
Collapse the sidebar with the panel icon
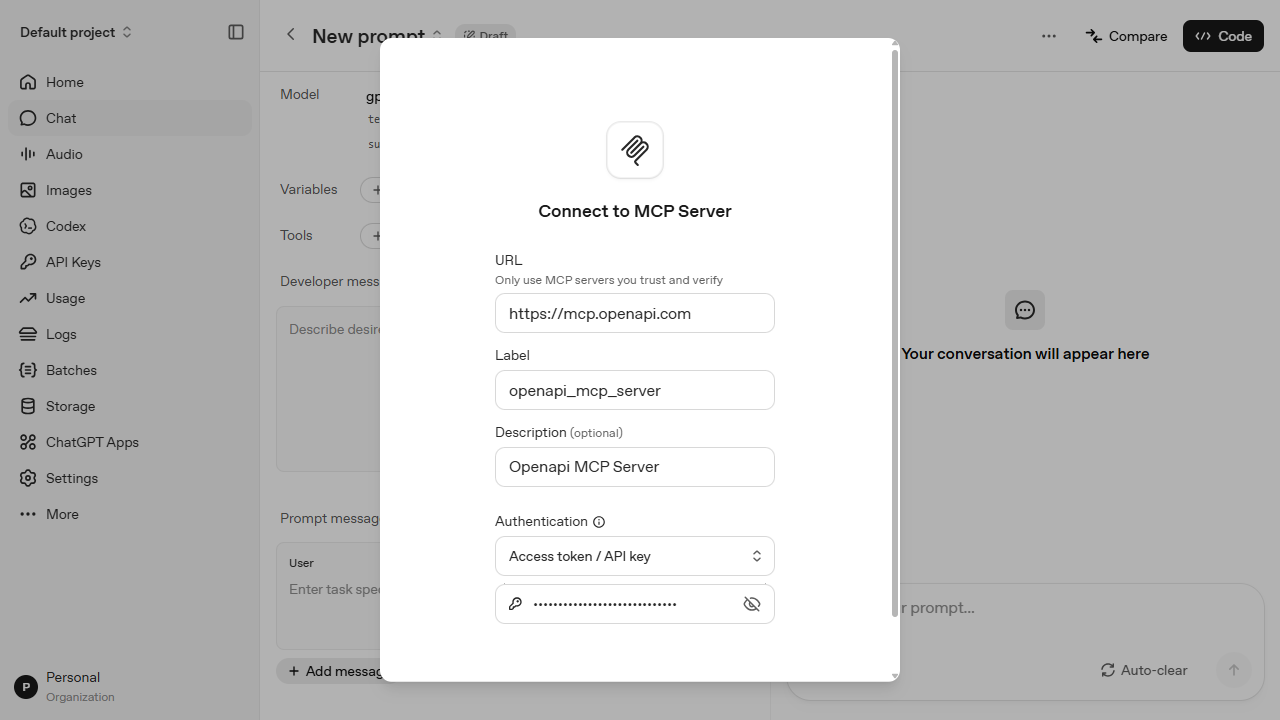236,32
